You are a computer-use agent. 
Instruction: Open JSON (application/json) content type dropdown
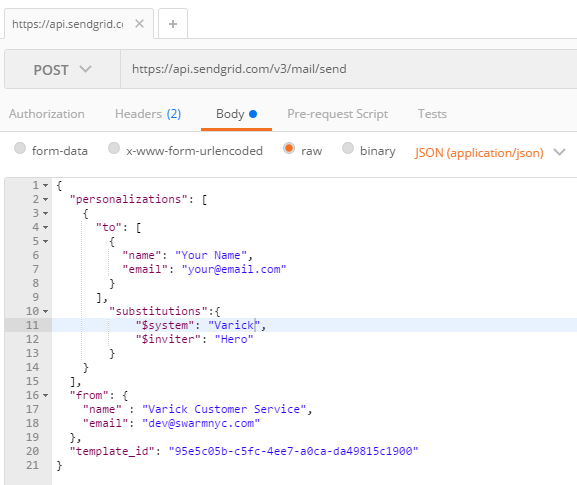(x=490, y=152)
